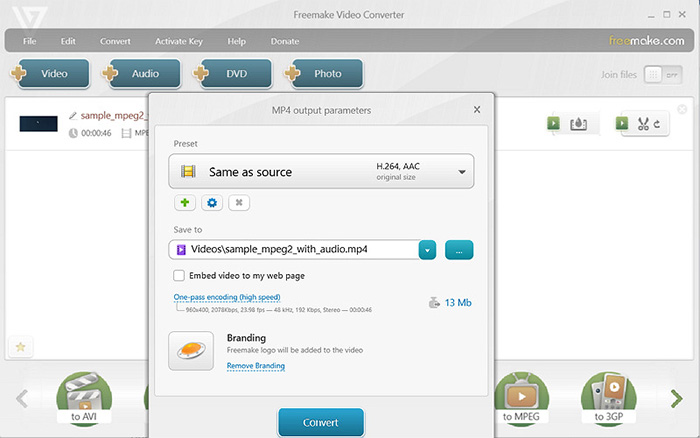The height and width of the screenshot is (438, 700).
Task: Open the Activate Key menu
Action: click(x=179, y=41)
